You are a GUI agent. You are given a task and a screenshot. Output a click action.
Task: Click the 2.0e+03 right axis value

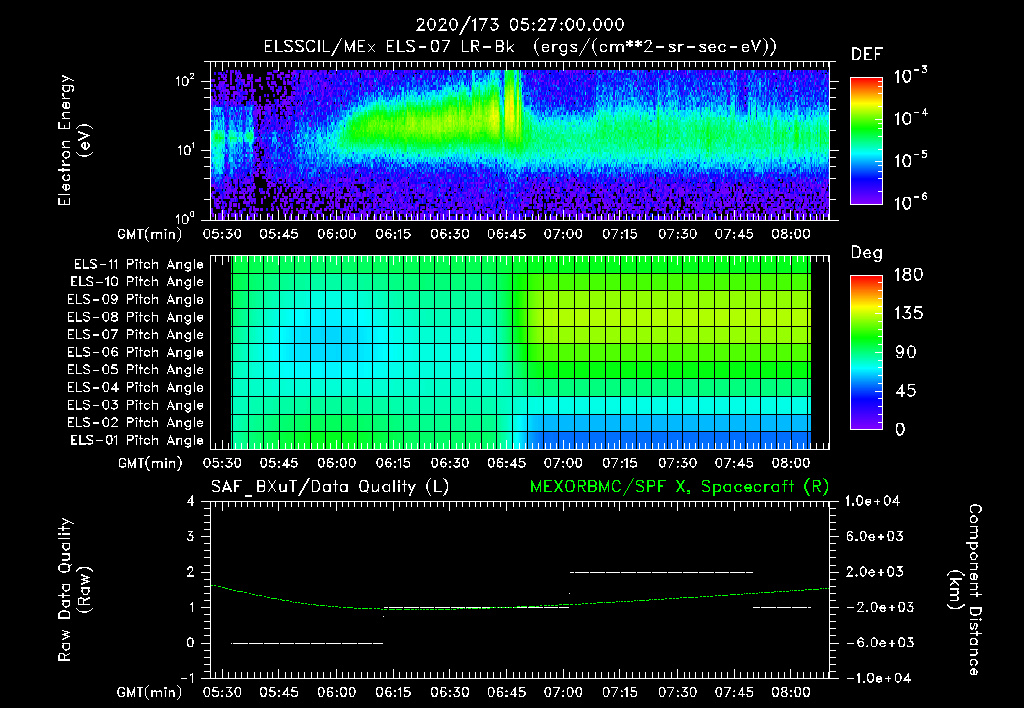coord(874,572)
